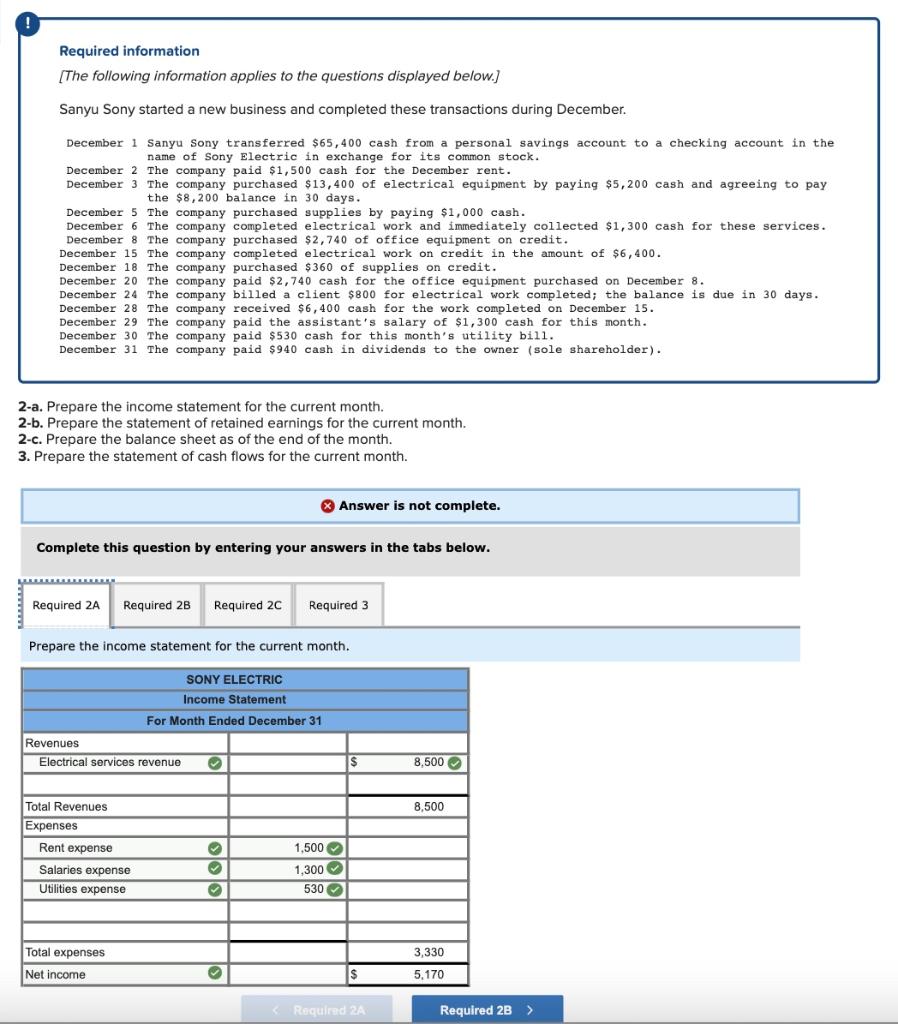Viewport: 898px width, 1024px height.
Task: Click the blue exclamation alert icon
Action: pos(27,24)
